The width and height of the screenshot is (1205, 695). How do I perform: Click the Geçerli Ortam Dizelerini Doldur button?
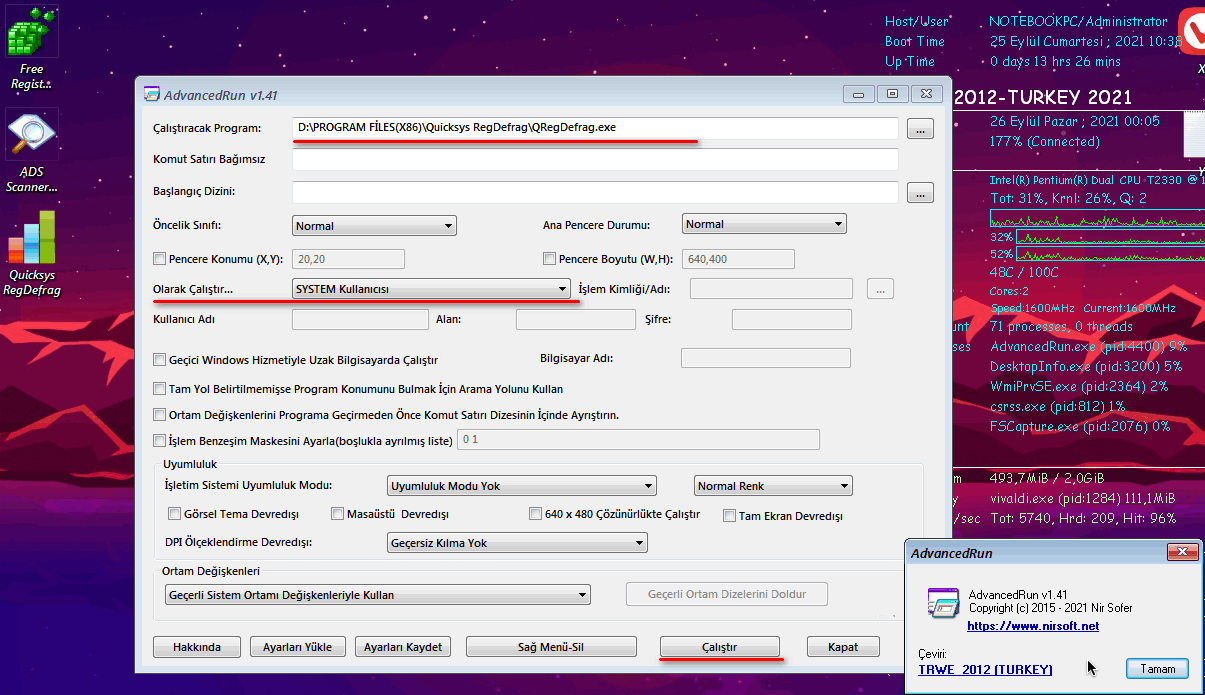point(727,594)
